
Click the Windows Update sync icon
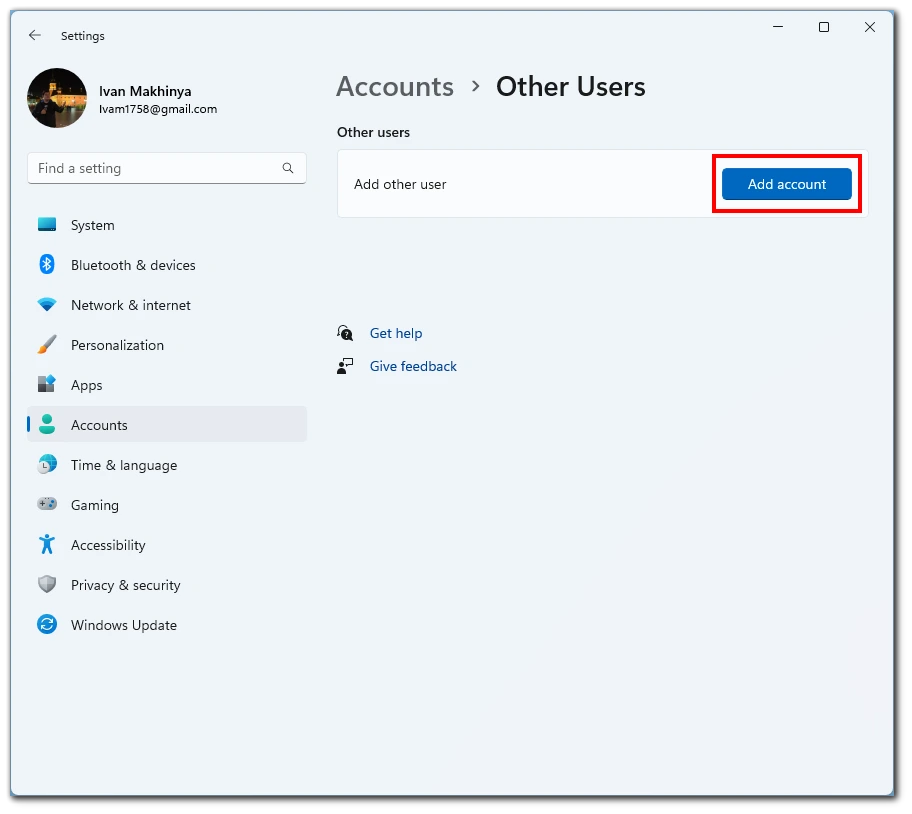click(x=47, y=625)
